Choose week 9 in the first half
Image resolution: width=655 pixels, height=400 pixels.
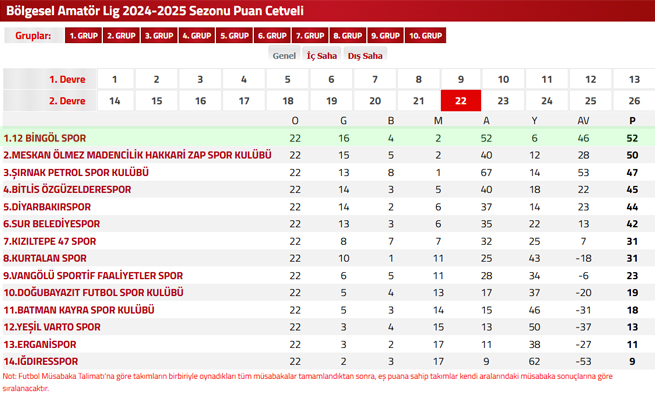[x=461, y=79]
